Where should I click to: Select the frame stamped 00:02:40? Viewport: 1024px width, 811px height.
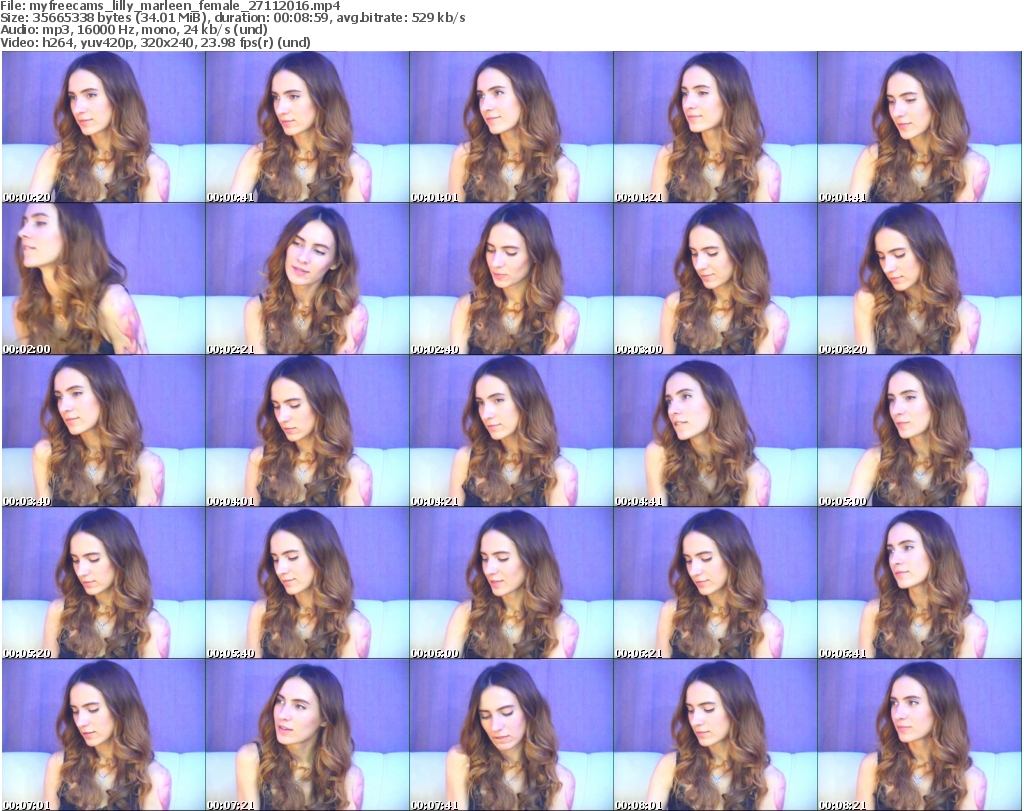pos(511,279)
